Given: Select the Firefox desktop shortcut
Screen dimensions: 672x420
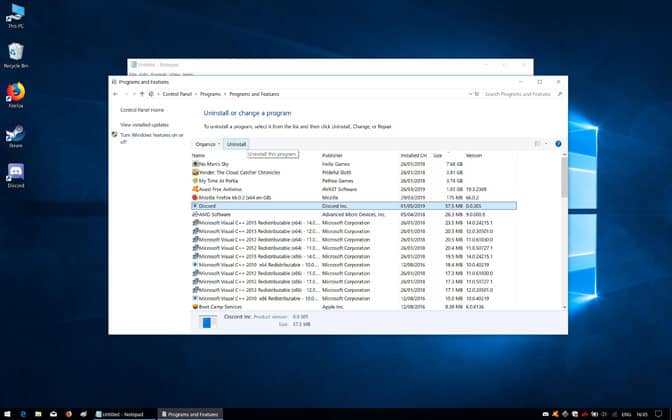Looking at the screenshot, I should 16,95.
